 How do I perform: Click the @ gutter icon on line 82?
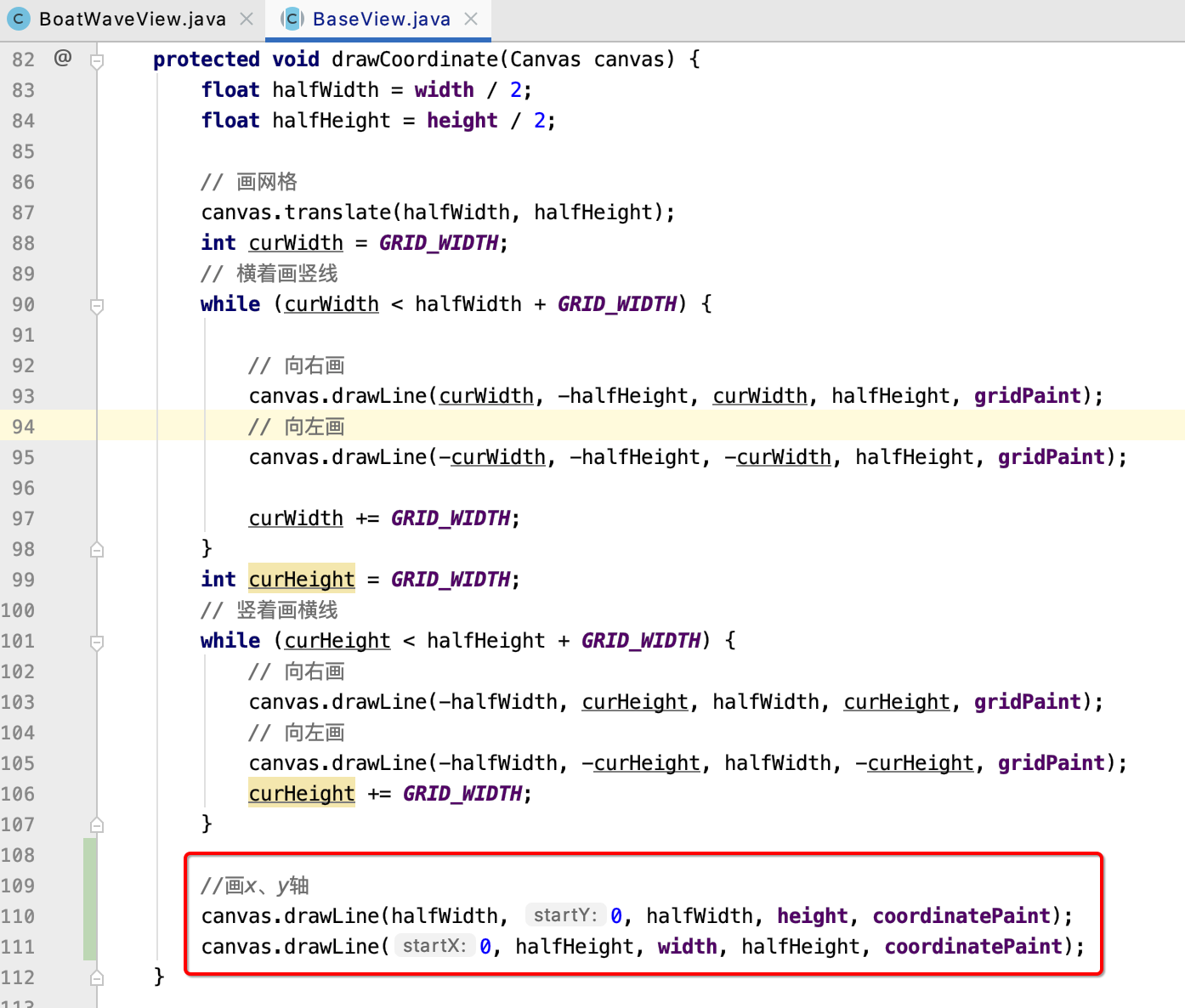(x=62, y=58)
